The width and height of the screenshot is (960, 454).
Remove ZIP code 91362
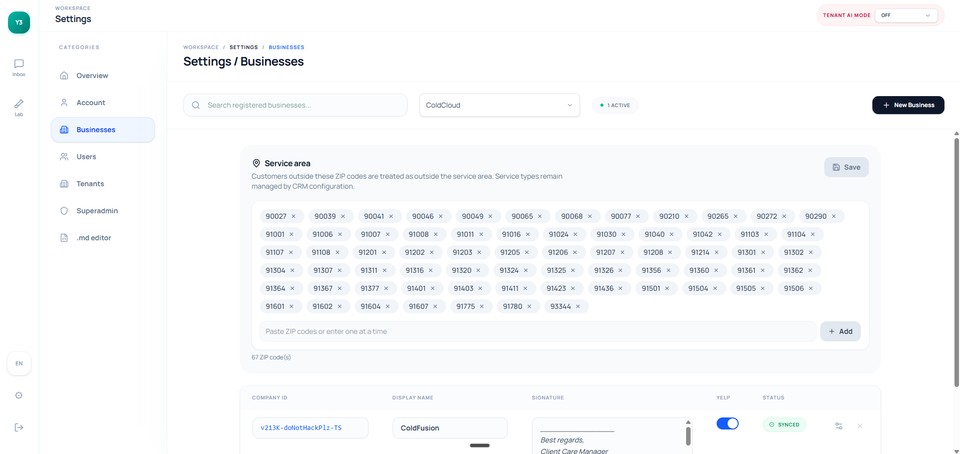click(x=810, y=270)
